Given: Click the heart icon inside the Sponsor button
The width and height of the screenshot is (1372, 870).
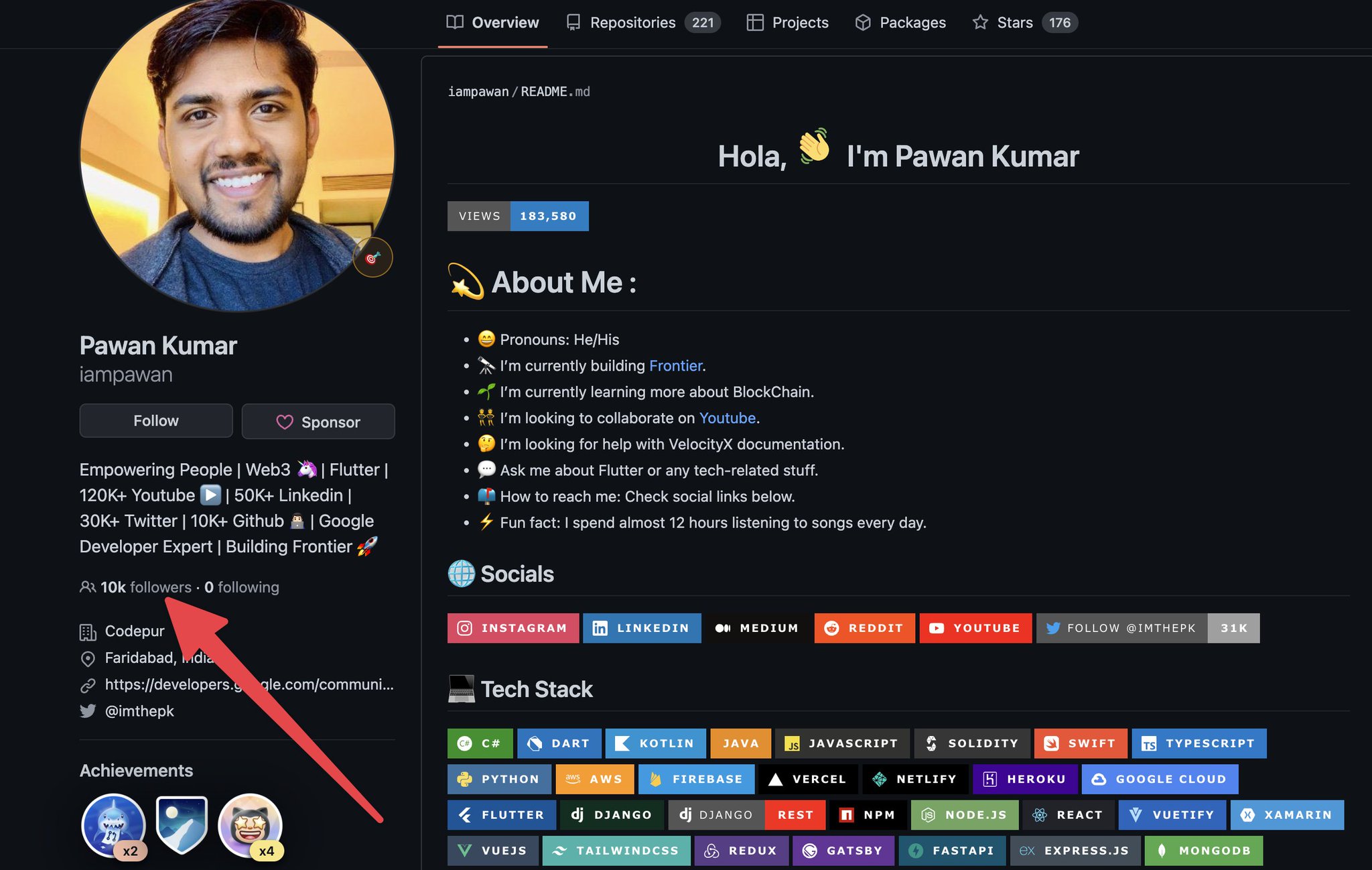Looking at the screenshot, I should pyautogui.click(x=284, y=422).
